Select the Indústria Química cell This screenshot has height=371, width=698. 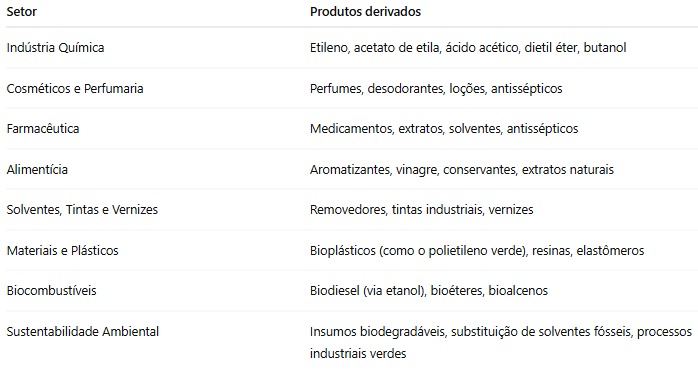click(55, 48)
